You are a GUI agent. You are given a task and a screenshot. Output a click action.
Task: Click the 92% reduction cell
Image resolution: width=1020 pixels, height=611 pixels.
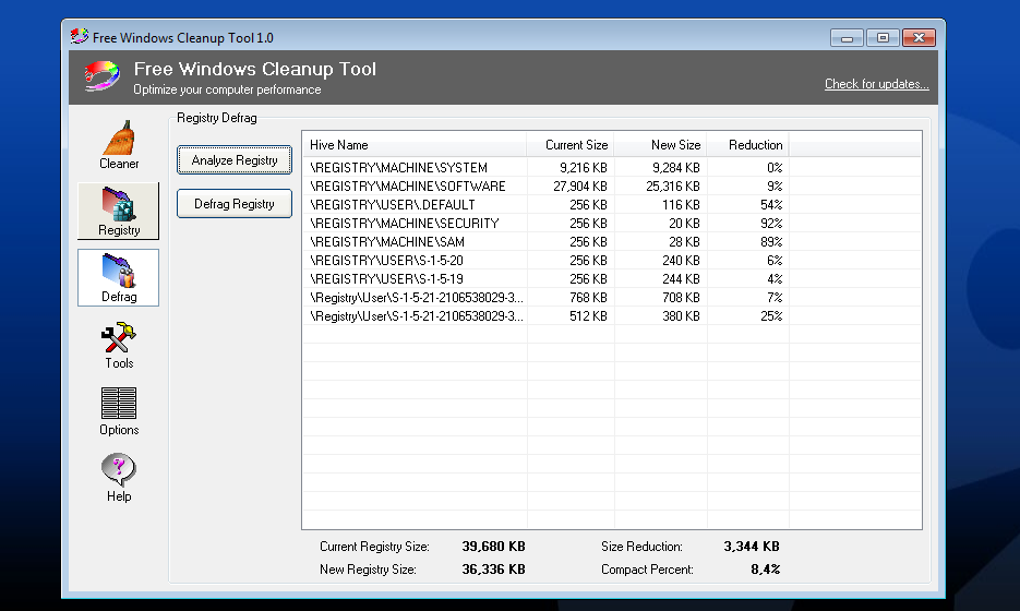coord(771,223)
